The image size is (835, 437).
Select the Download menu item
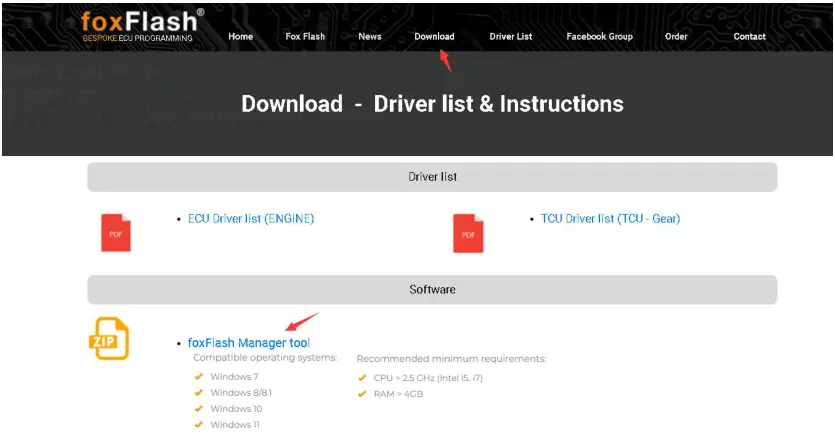(x=435, y=36)
